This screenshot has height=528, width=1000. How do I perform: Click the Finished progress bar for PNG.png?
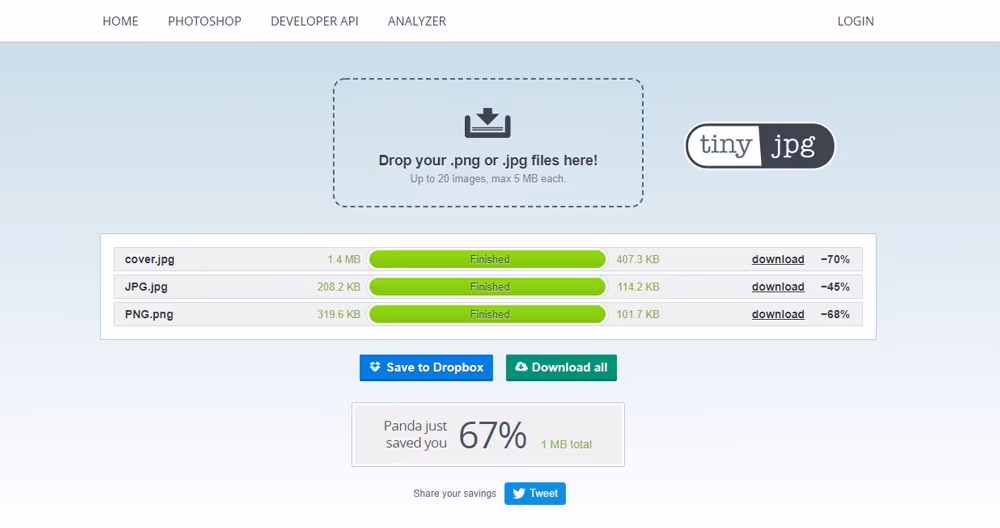pyautogui.click(x=487, y=314)
